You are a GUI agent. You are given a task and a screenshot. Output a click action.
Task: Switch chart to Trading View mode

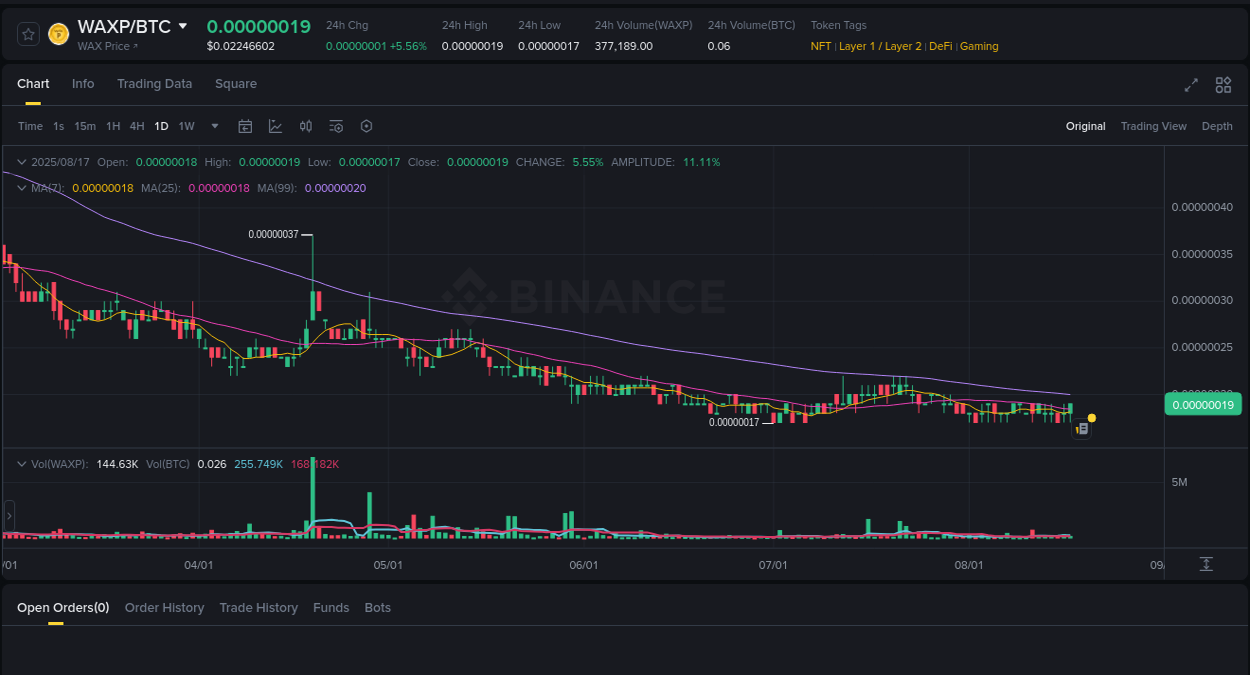pos(1154,126)
